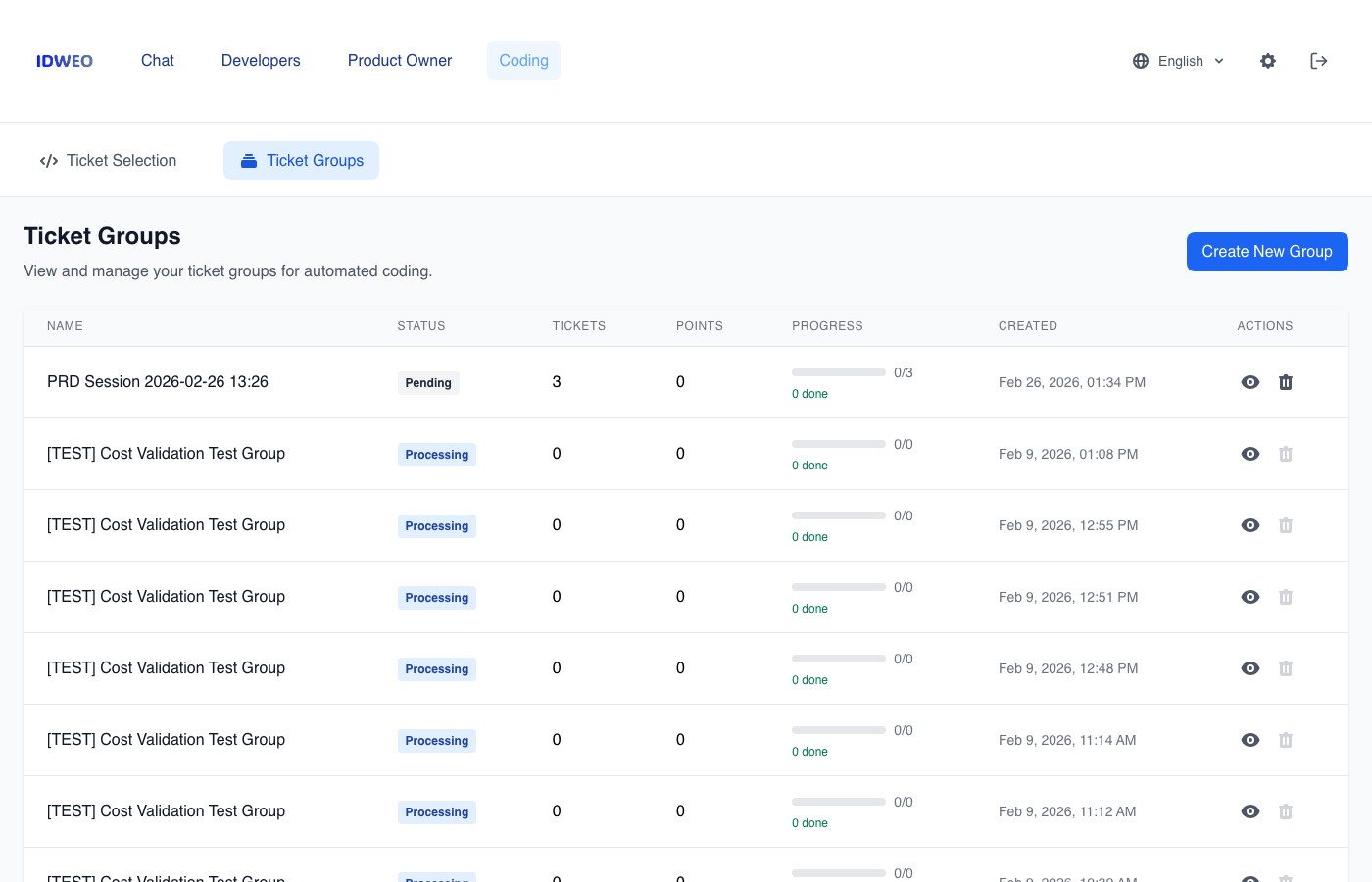Image resolution: width=1372 pixels, height=882 pixels.
Task: Click the Pending status badge
Action: click(x=428, y=383)
